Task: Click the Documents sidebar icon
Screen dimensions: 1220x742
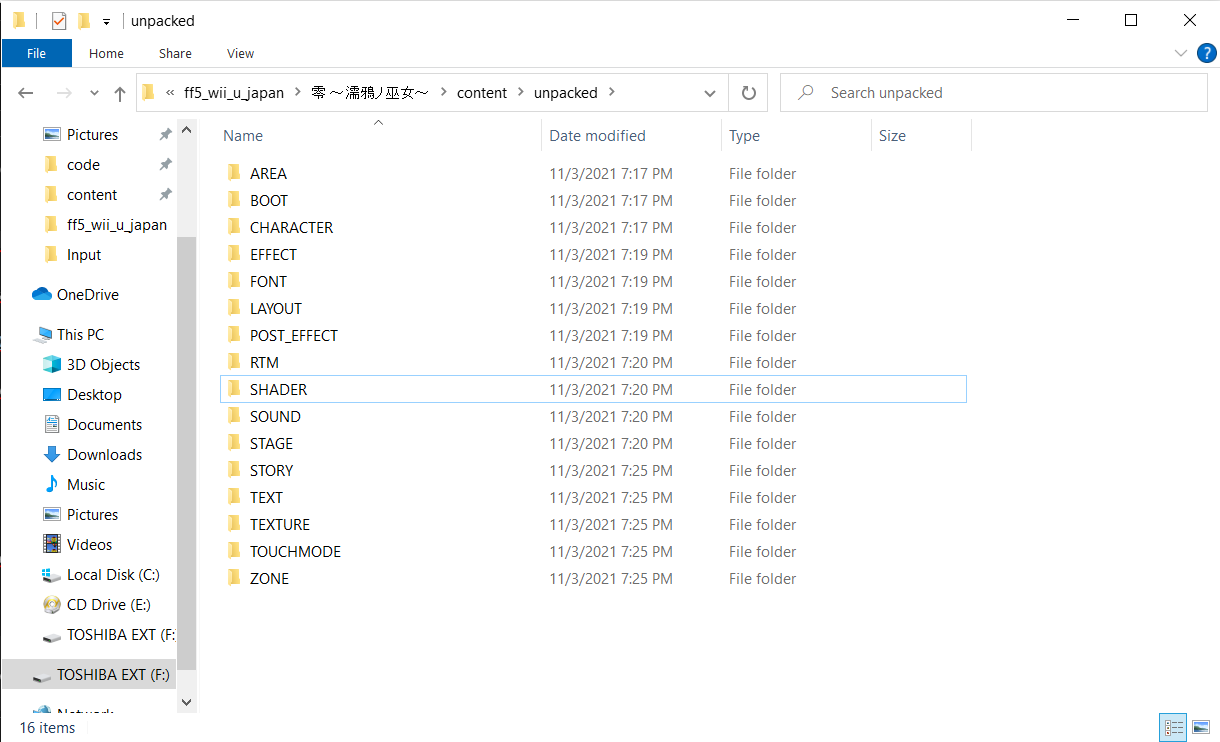Action: 52,424
